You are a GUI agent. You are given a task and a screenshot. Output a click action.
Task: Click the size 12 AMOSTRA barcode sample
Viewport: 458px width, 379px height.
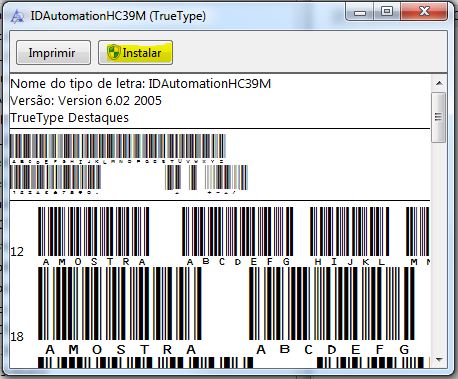pos(94,236)
